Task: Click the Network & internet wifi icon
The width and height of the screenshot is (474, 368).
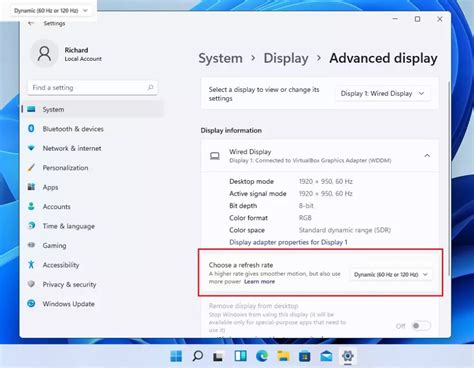Action: tap(31, 148)
